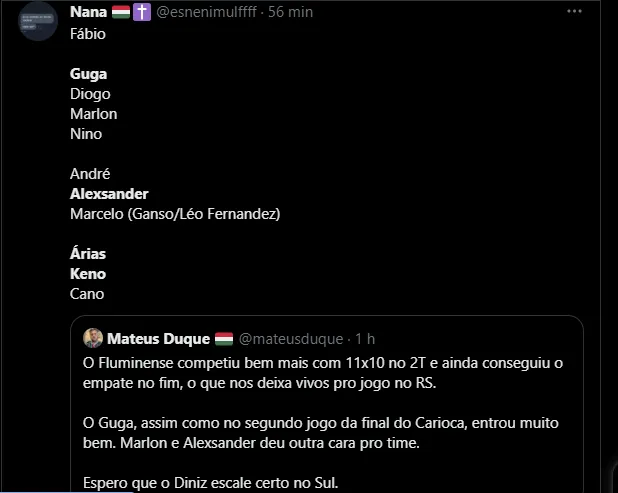Click the Fábio line of the tweet
This screenshot has height=493, width=618.
(x=88, y=34)
